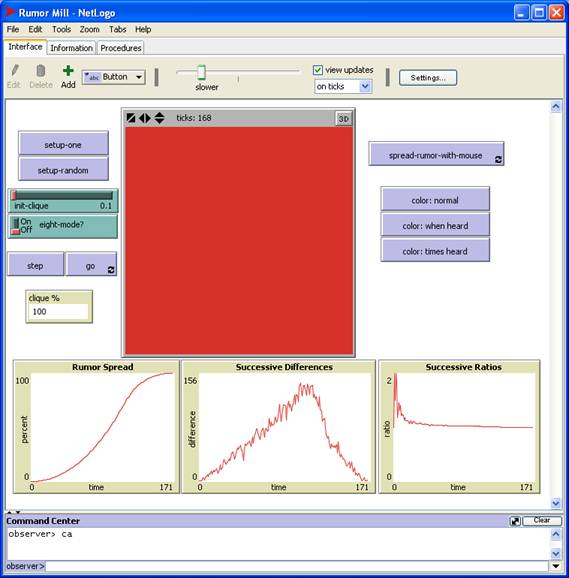Click the color: times heard button

(435, 250)
